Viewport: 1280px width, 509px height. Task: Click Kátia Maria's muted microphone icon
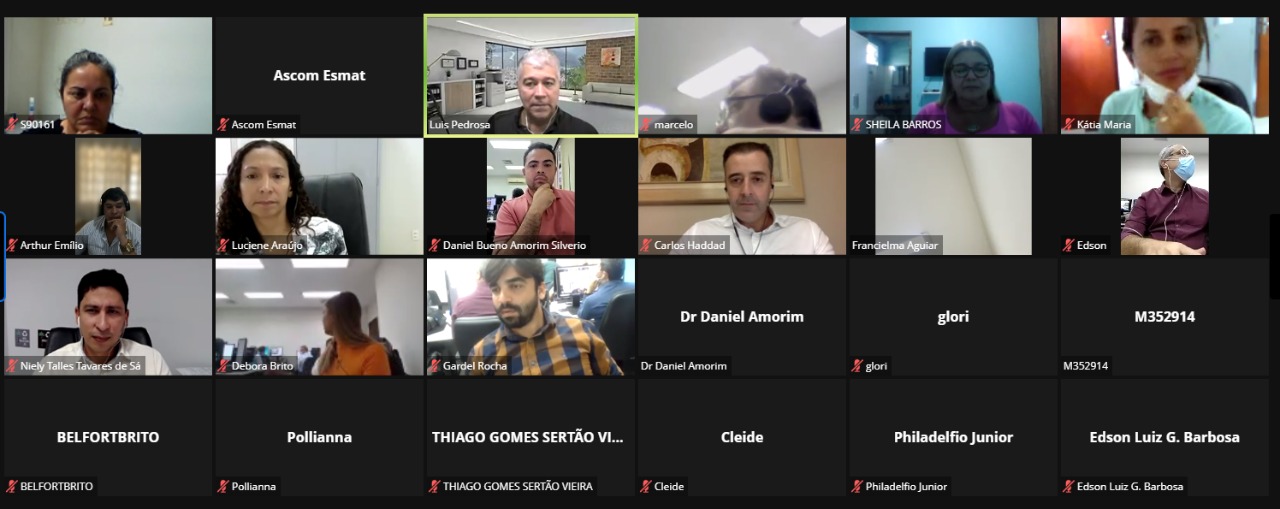(1069, 125)
